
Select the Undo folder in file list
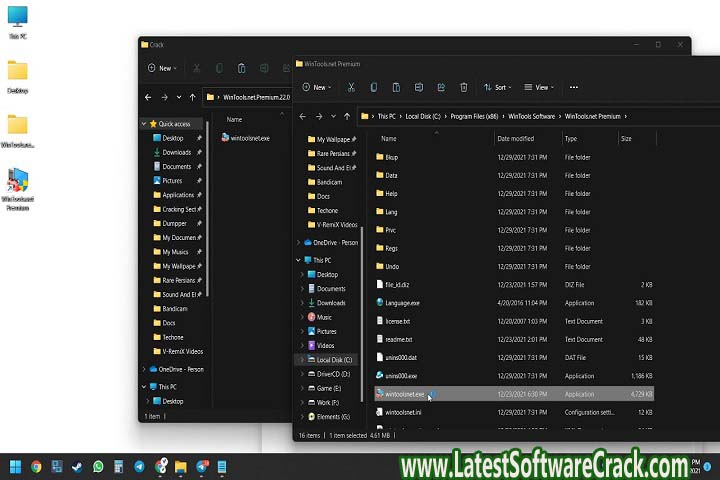click(x=514, y=266)
